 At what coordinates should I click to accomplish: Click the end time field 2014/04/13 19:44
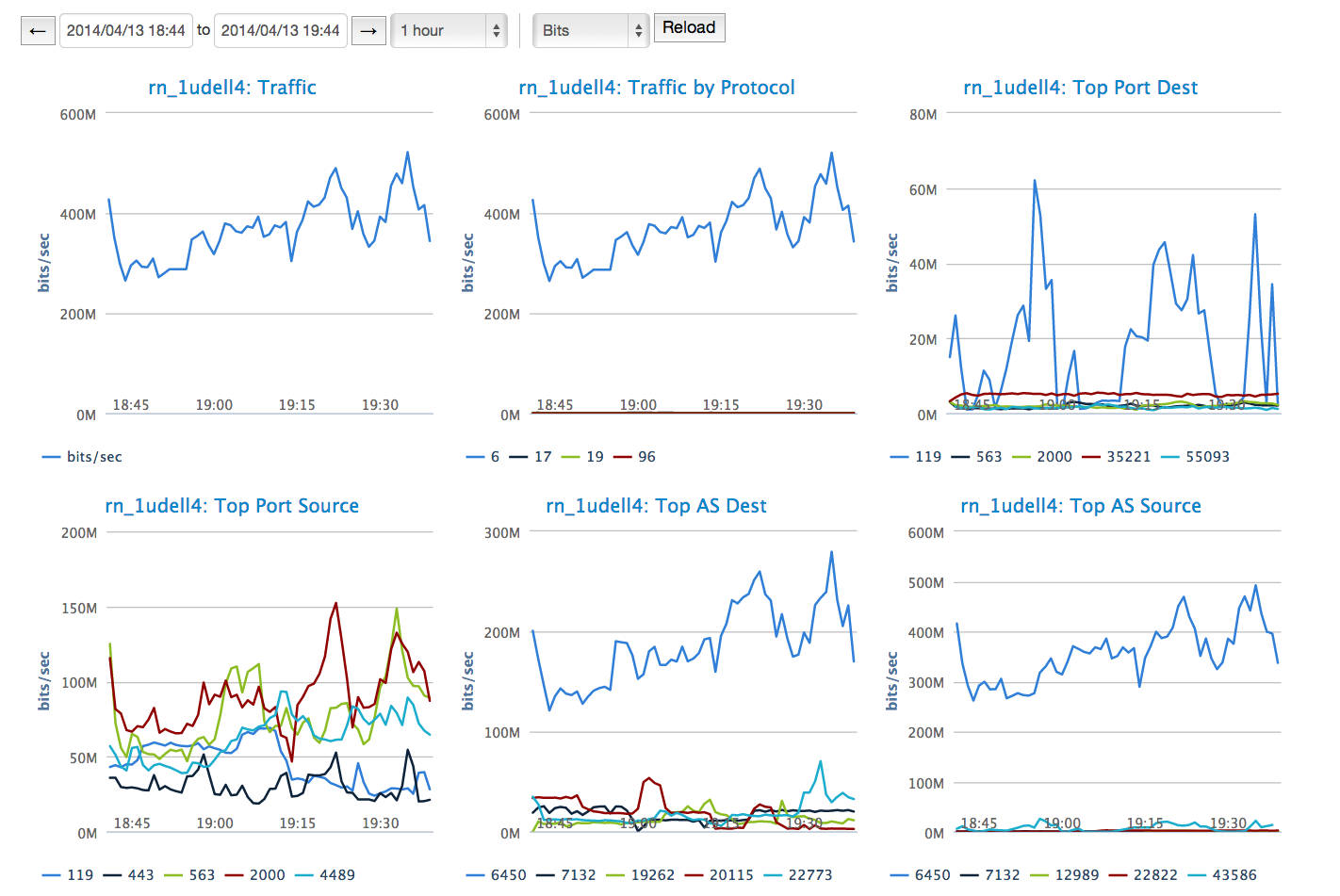[x=281, y=31]
